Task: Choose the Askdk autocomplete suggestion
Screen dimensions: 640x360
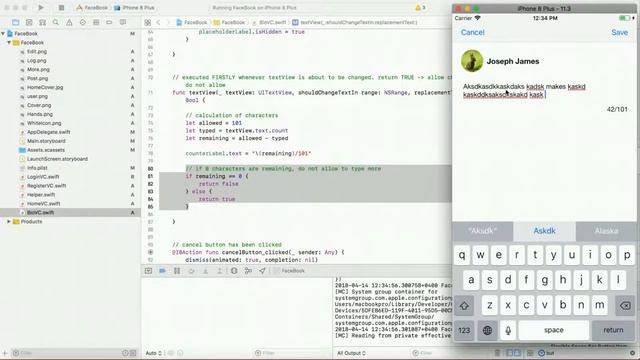Action: pyautogui.click(x=544, y=231)
